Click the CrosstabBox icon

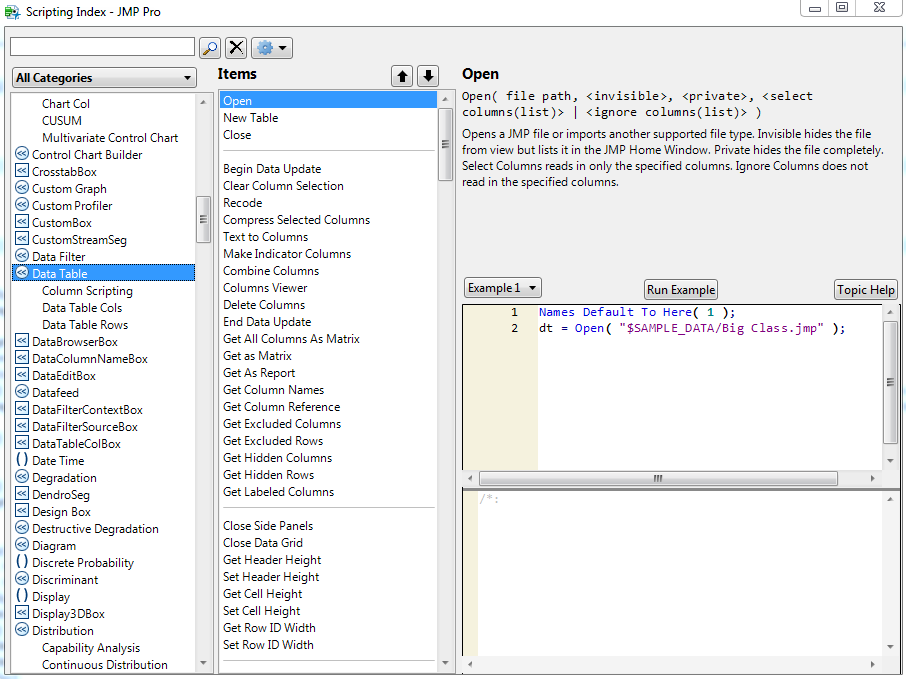pos(22,171)
